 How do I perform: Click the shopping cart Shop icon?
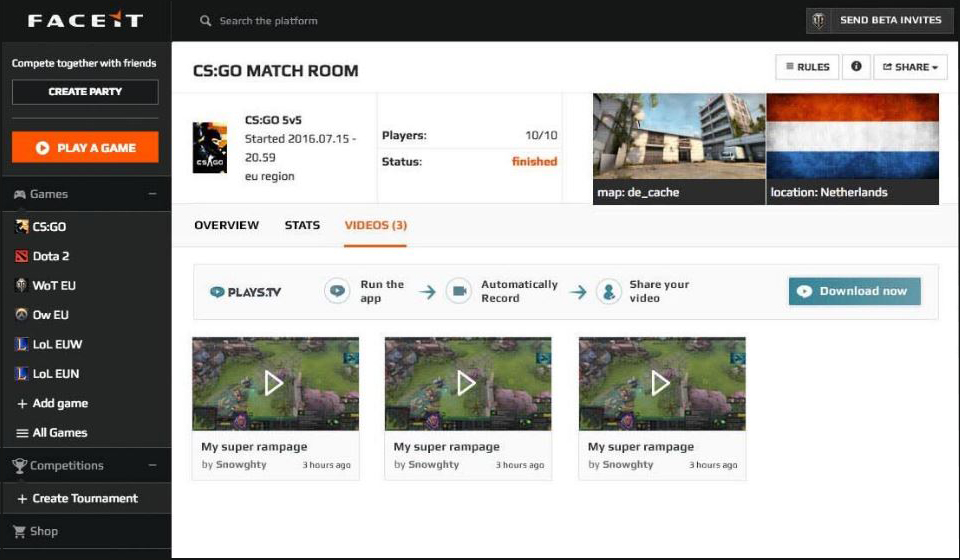coord(20,531)
